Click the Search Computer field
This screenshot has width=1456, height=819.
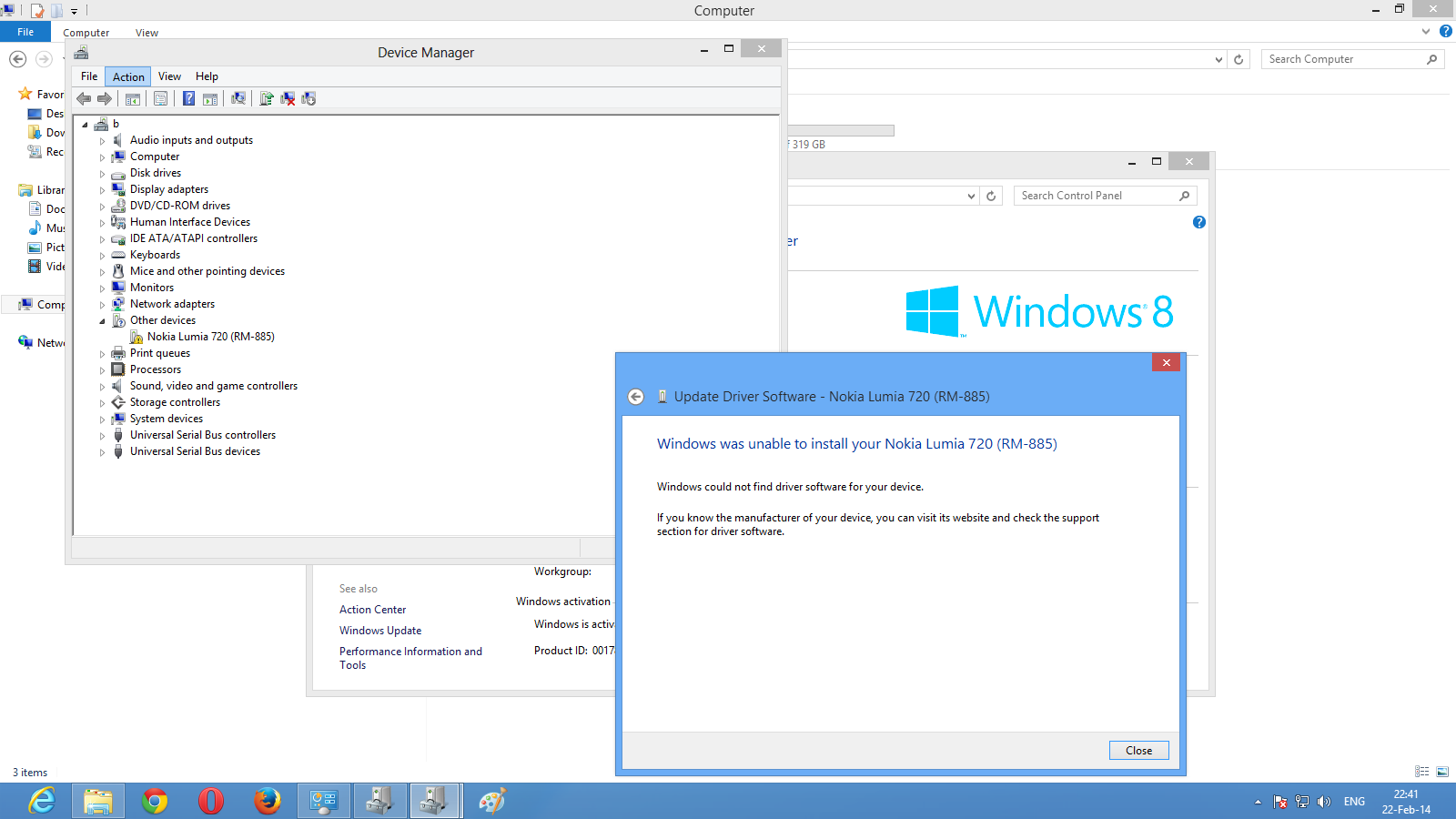(1353, 59)
